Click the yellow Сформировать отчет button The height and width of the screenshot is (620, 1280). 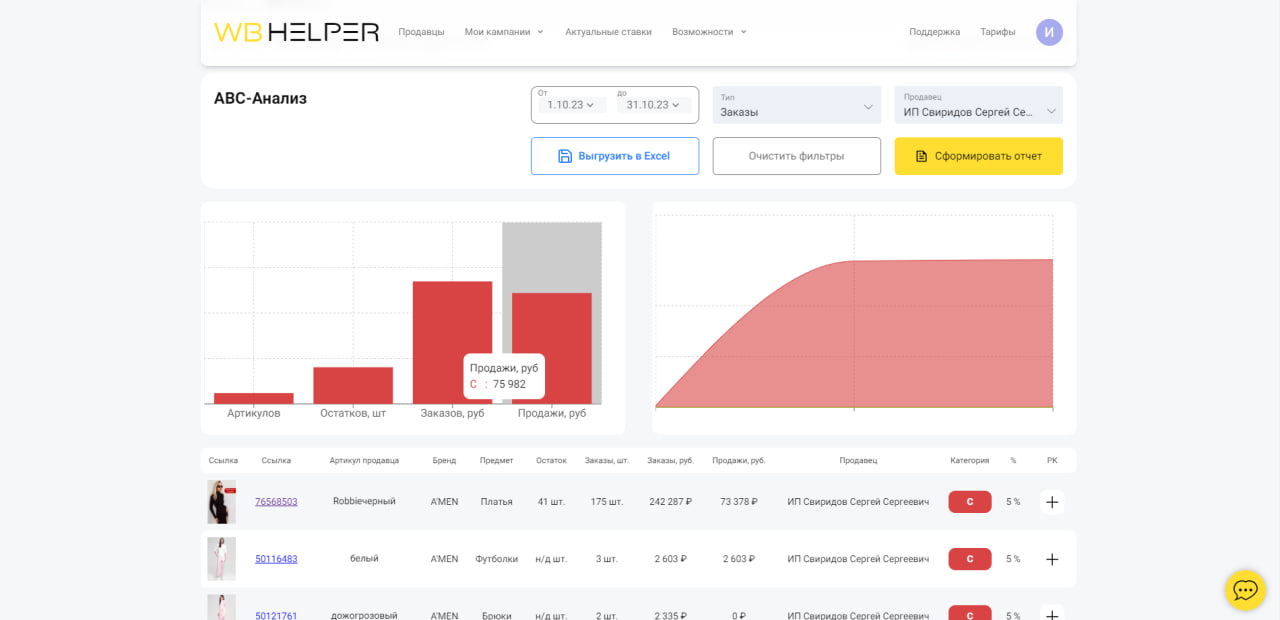click(979, 156)
